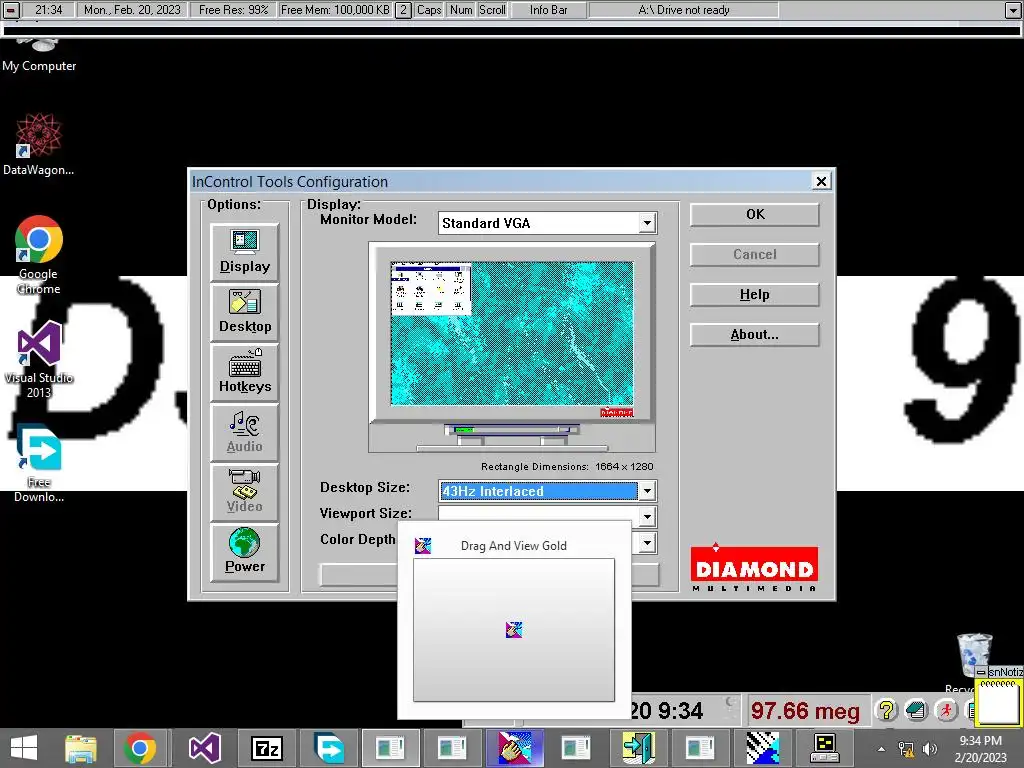Toggle the Num indicator in Info Bar

[461, 10]
